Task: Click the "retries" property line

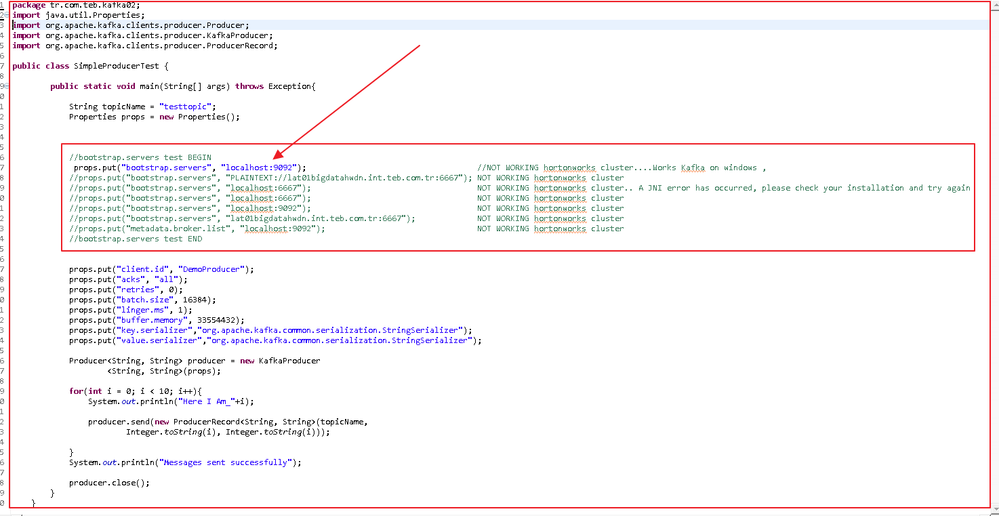Action: click(126, 290)
